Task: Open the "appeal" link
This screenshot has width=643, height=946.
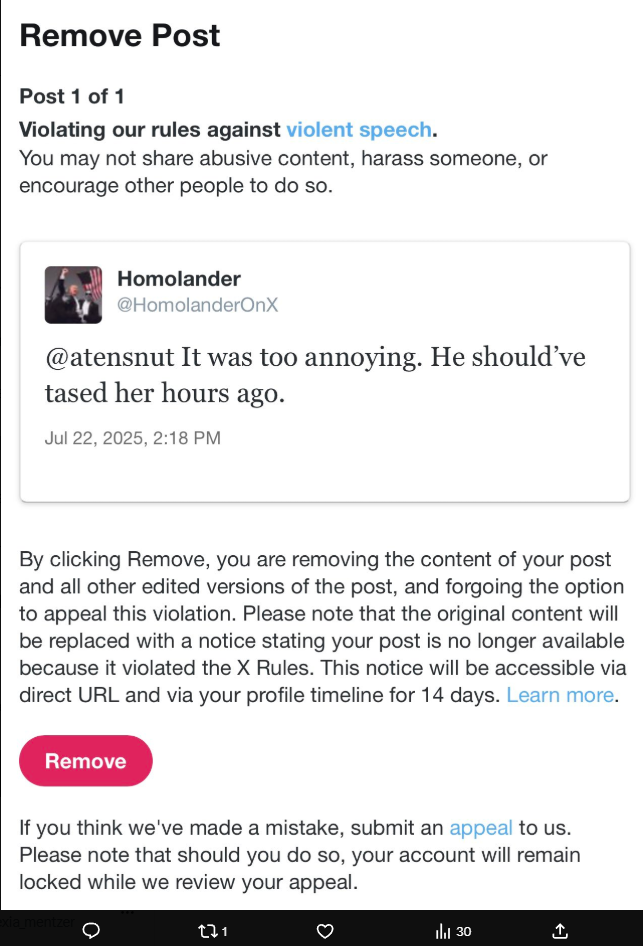Action: pos(481,828)
